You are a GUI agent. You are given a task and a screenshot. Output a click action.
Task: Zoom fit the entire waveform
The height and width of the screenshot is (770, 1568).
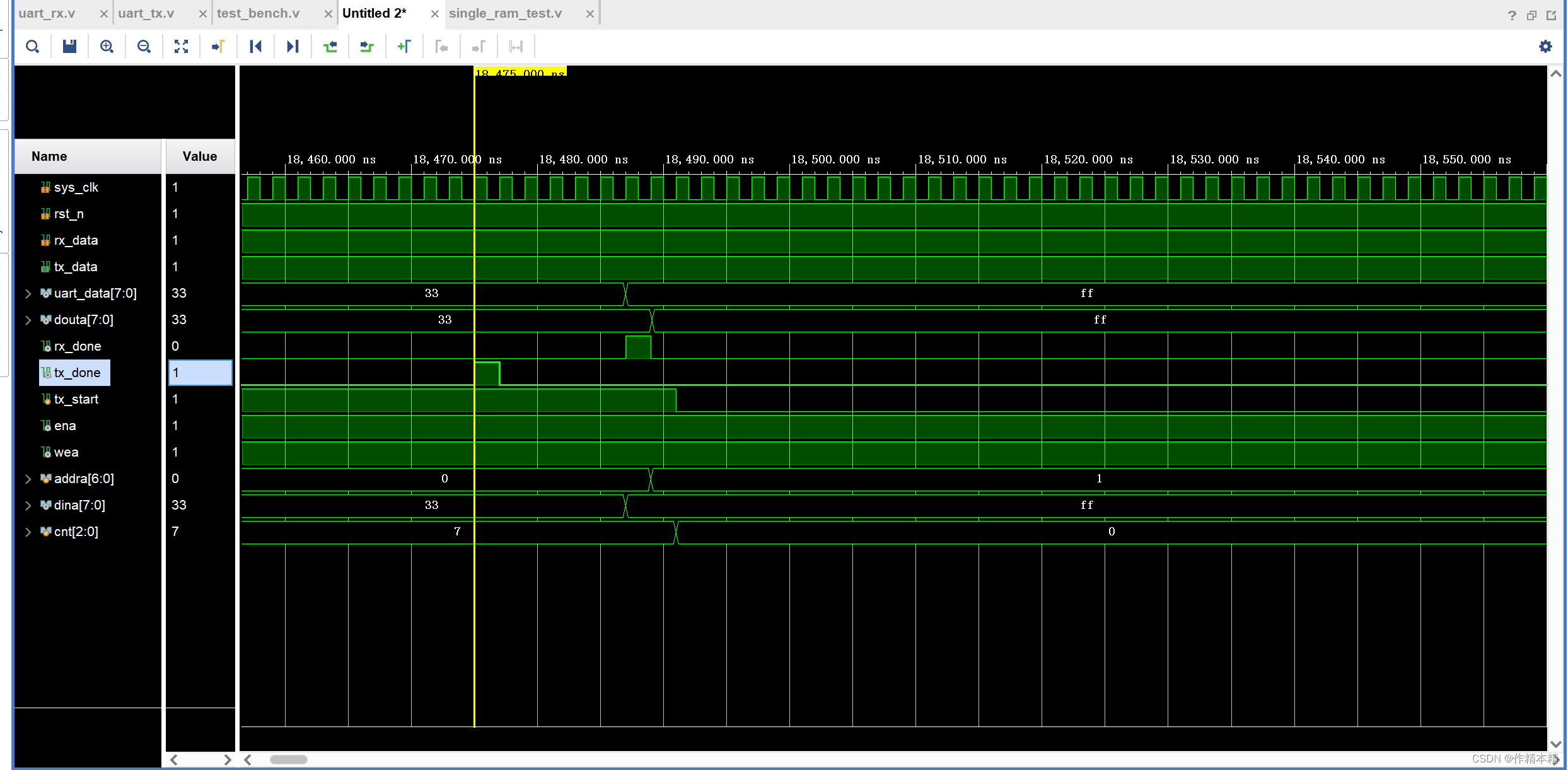coord(181,46)
